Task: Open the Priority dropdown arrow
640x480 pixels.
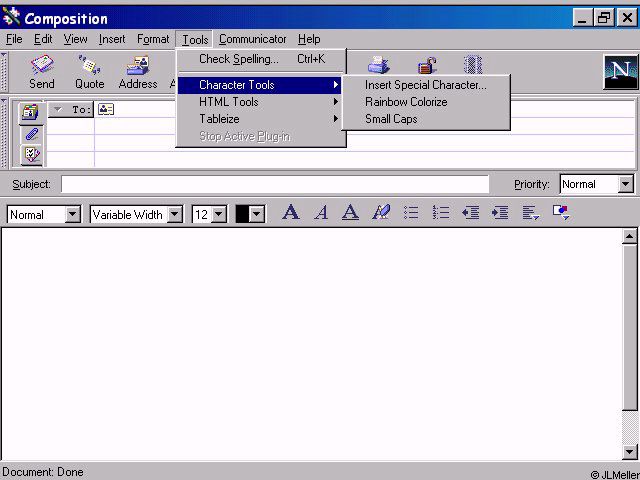Action: tap(625, 184)
